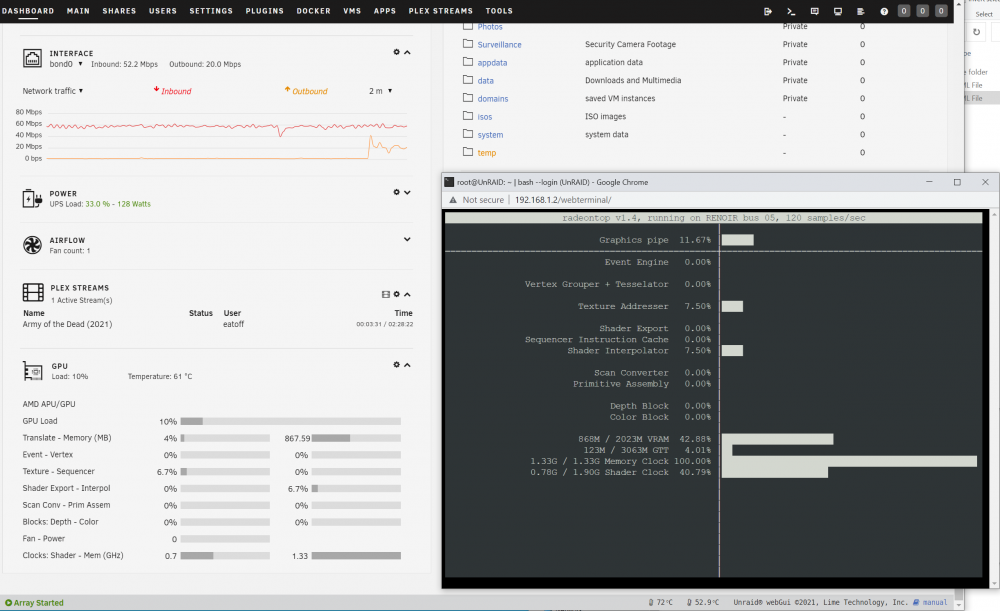The width and height of the screenshot is (1000, 611).
Task: Click the system info monitor icon
Action: point(837,11)
